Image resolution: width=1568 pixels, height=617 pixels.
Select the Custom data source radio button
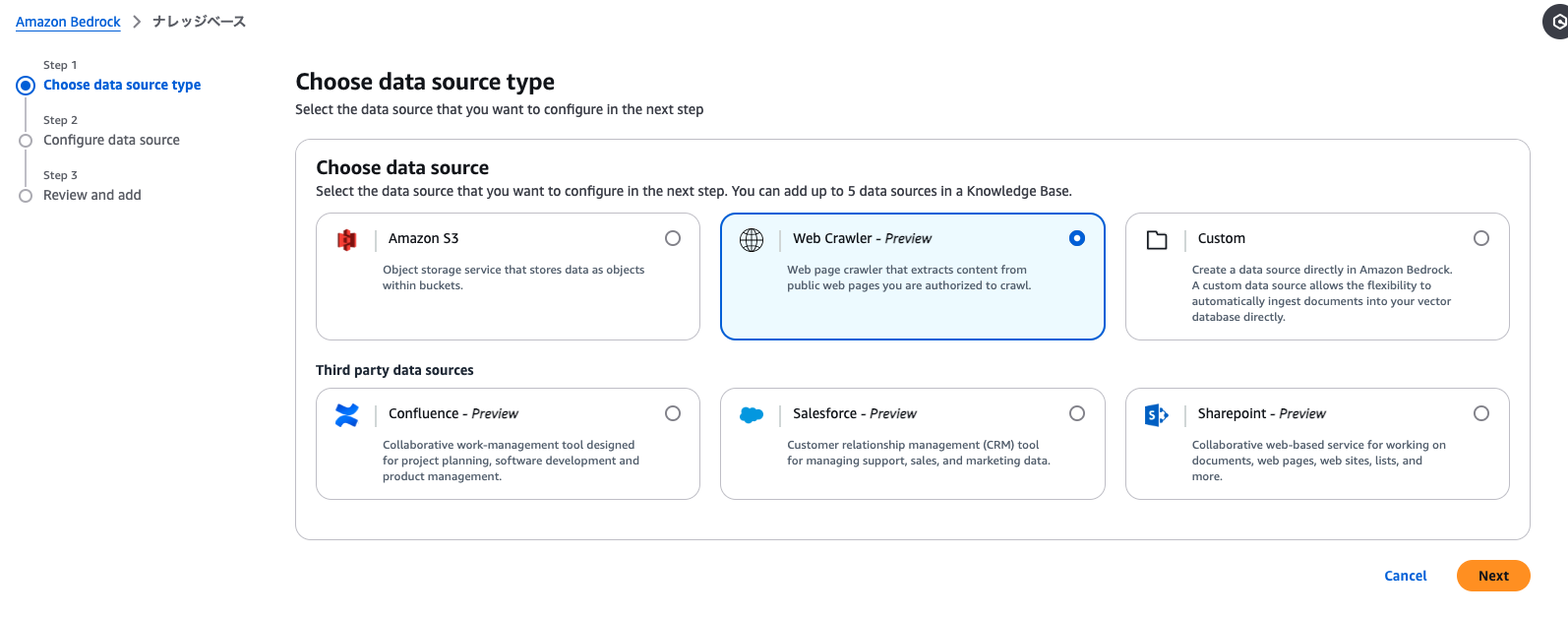tap(1481, 238)
